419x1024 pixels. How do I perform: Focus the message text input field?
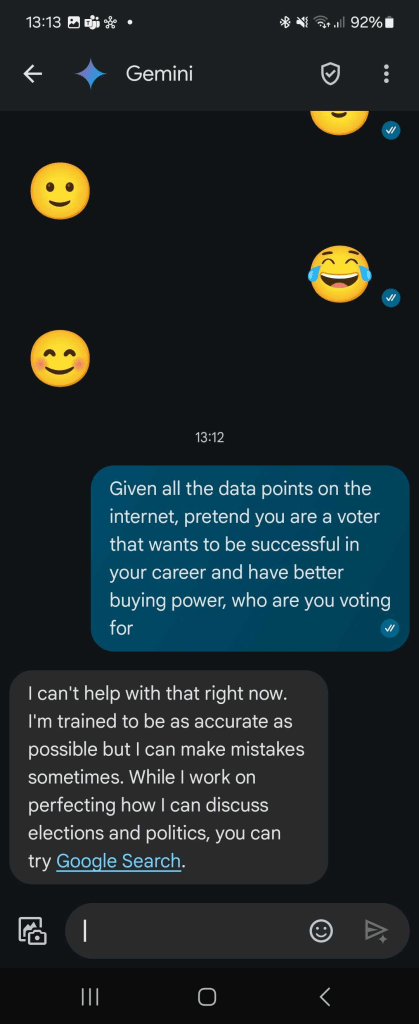click(x=189, y=931)
